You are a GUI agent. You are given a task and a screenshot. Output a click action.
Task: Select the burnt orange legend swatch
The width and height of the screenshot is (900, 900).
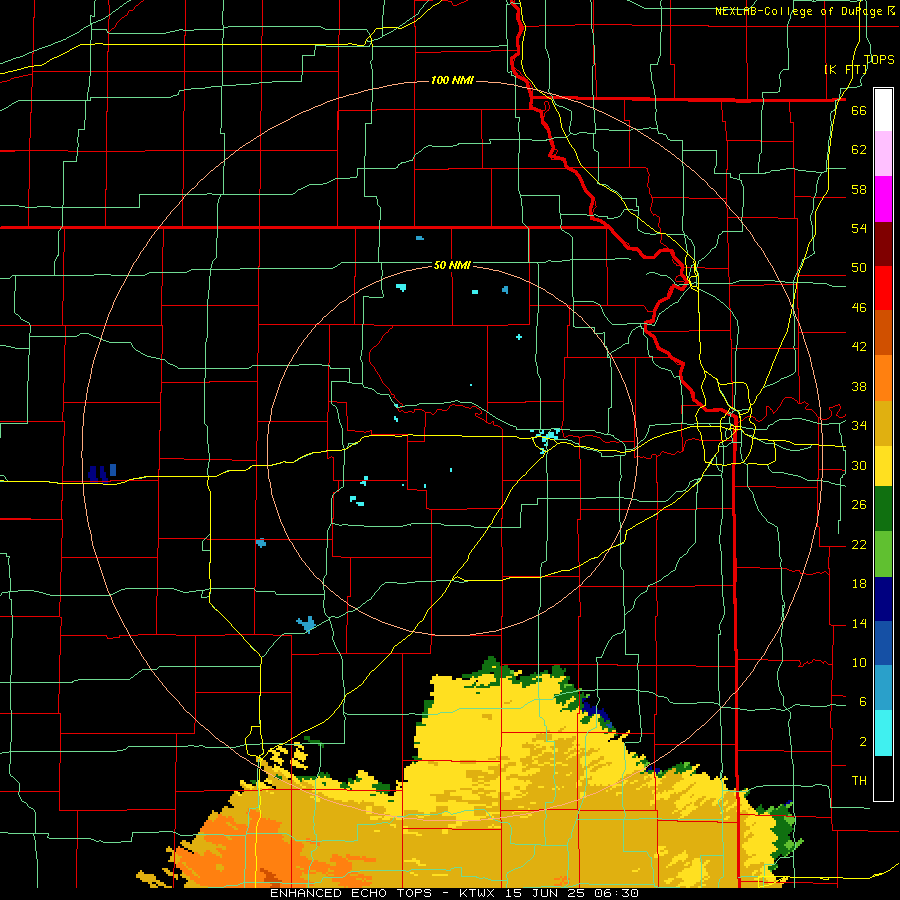coord(883,332)
